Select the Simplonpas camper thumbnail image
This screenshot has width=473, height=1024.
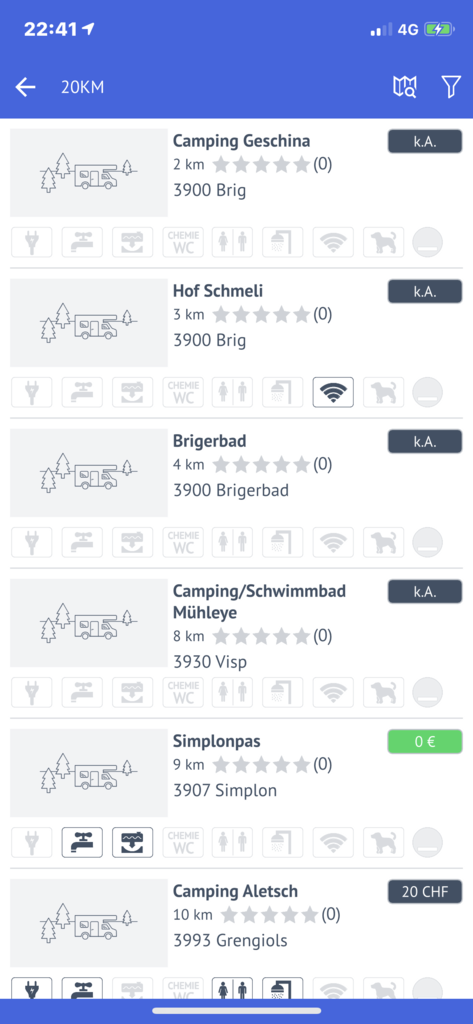89,773
